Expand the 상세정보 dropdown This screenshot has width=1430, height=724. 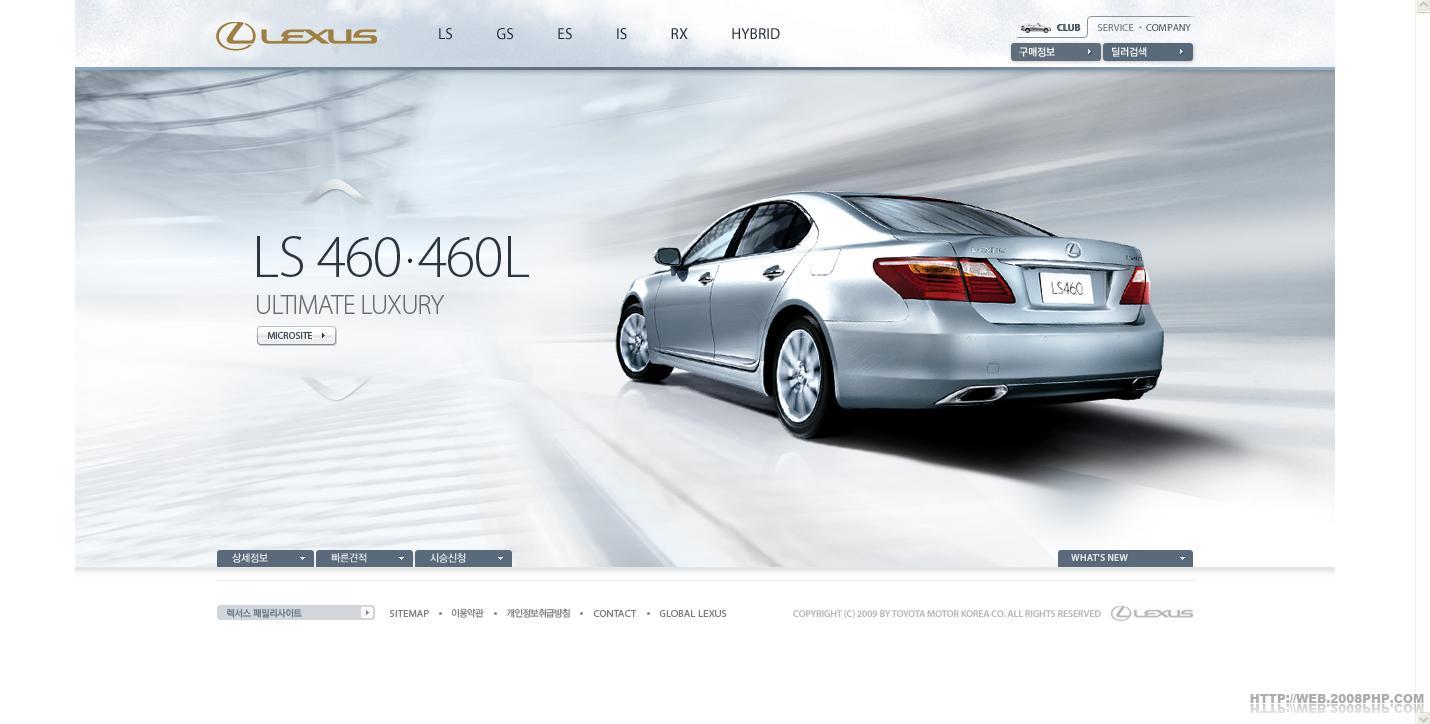tap(265, 558)
